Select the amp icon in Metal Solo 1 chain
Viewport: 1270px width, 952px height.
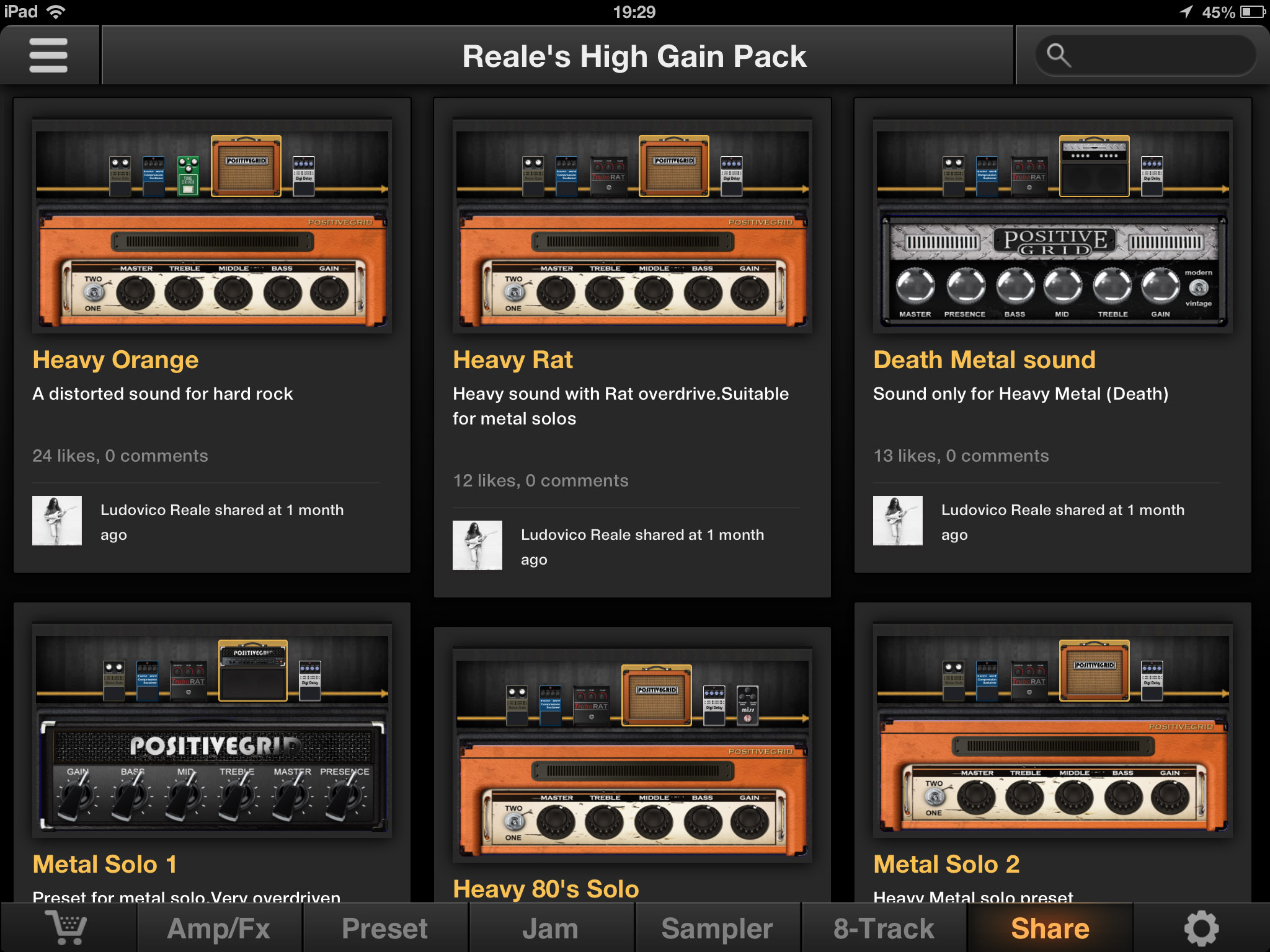253,671
